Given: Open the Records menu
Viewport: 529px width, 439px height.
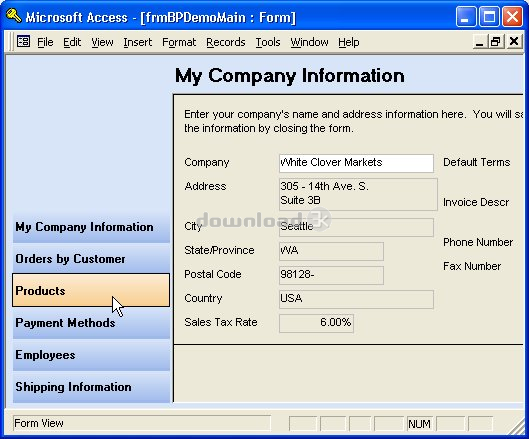Looking at the screenshot, I should 226,42.
